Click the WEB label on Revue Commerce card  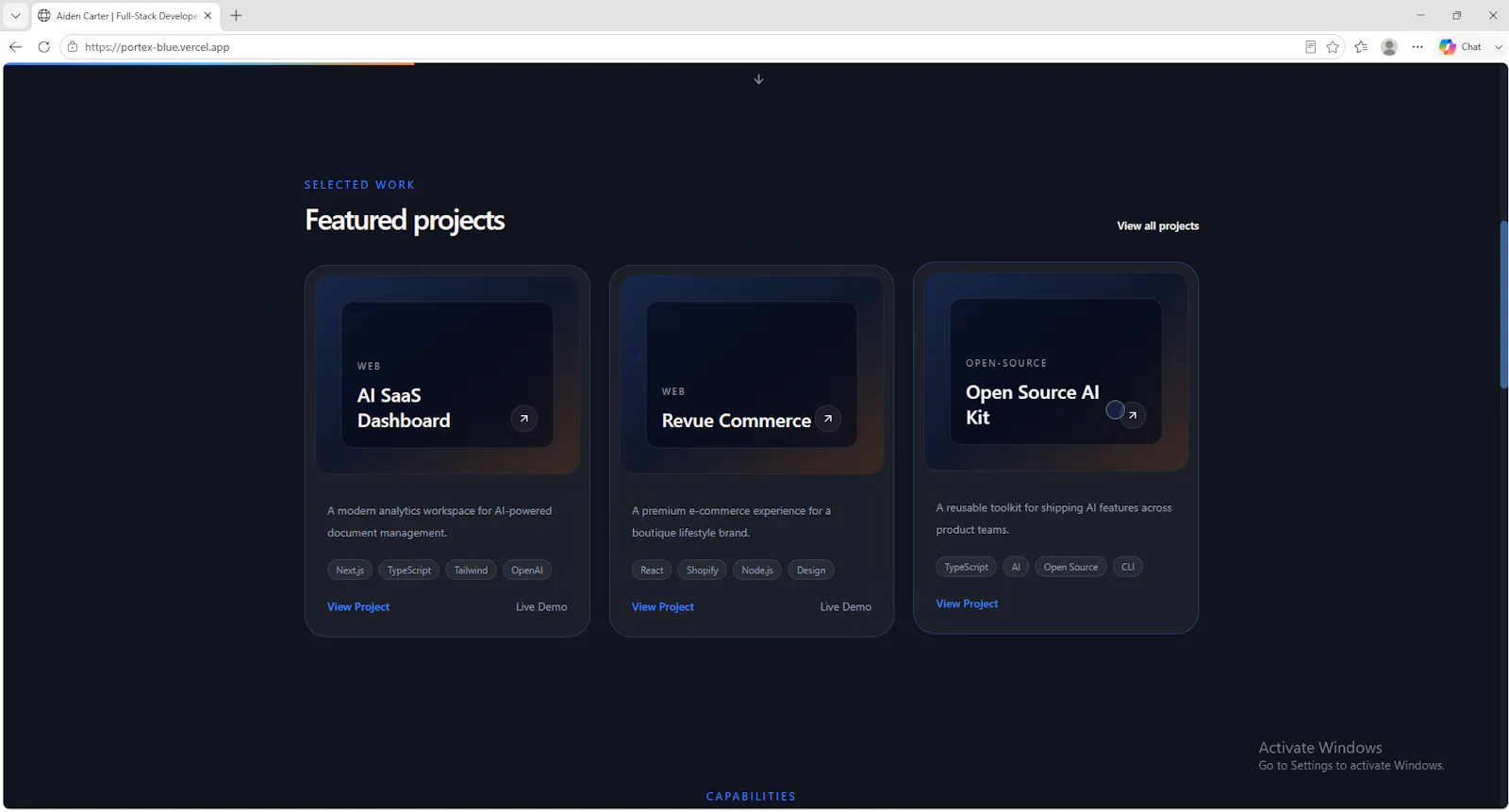pyautogui.click(x=673, y=391)
